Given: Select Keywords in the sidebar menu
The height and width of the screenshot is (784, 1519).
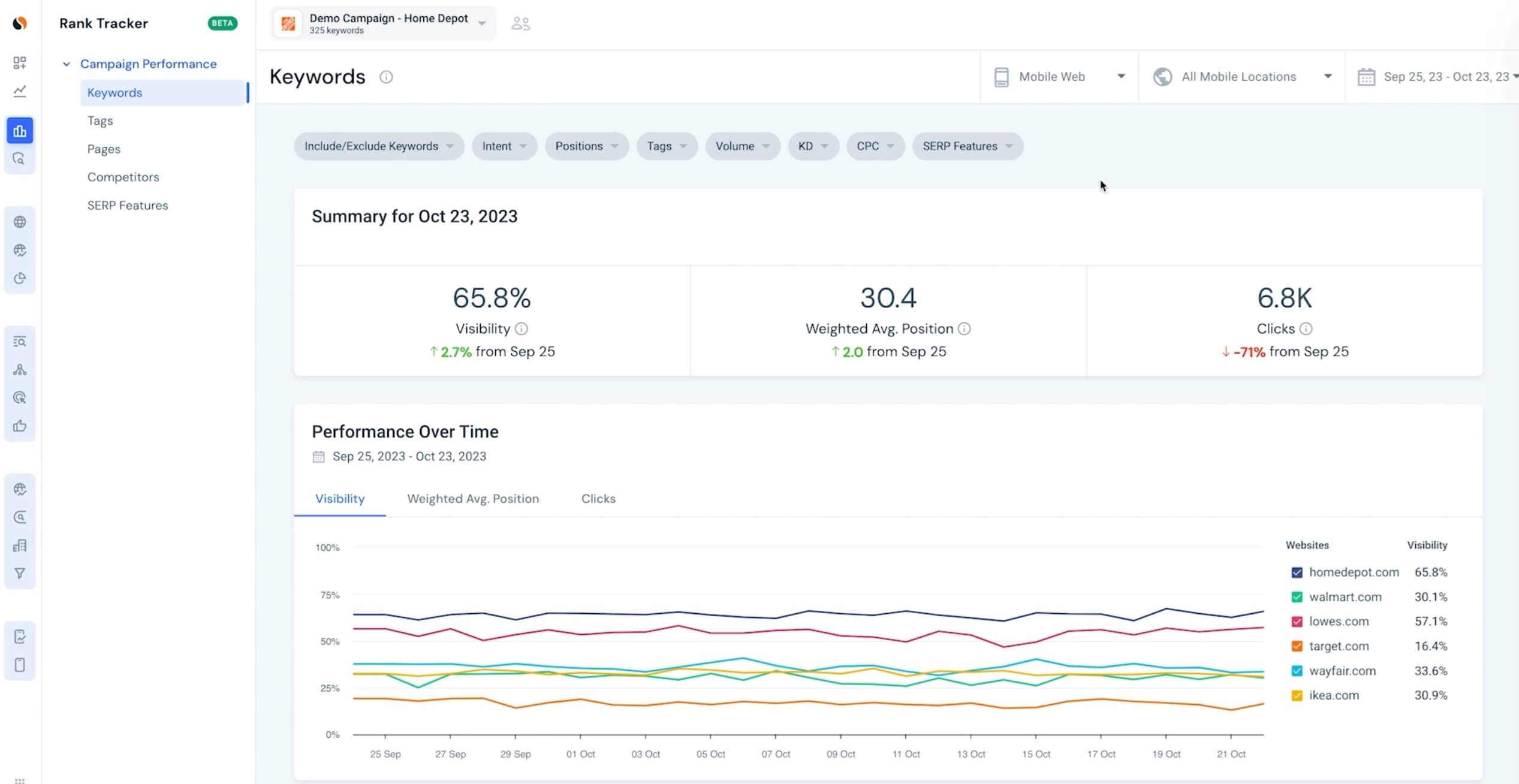Looking at the screenshot, I should point(164,93).
